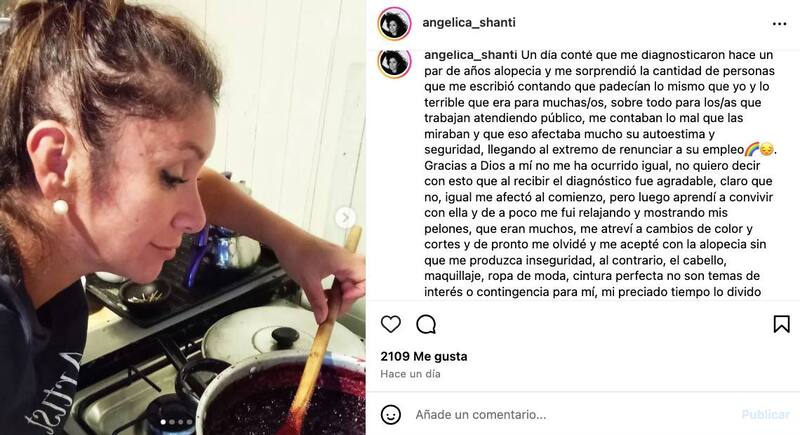The width and height of the screenshot is (800, 435).
Task: Open the angelica_shanti username in the caption
Action: tap(471, 55)
